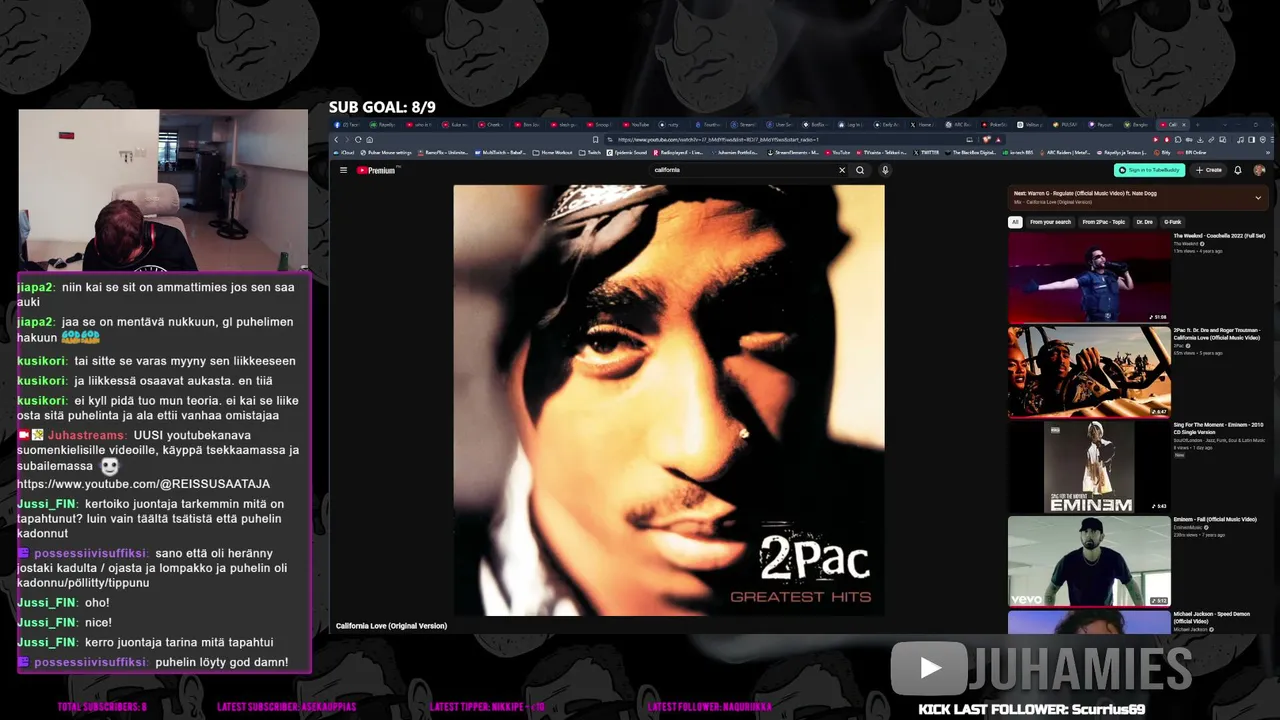The image size is (1280, 720).
Task: Open the REISSUSAATAJA YouTube link in chat
Action: click(x=143, y=484)
